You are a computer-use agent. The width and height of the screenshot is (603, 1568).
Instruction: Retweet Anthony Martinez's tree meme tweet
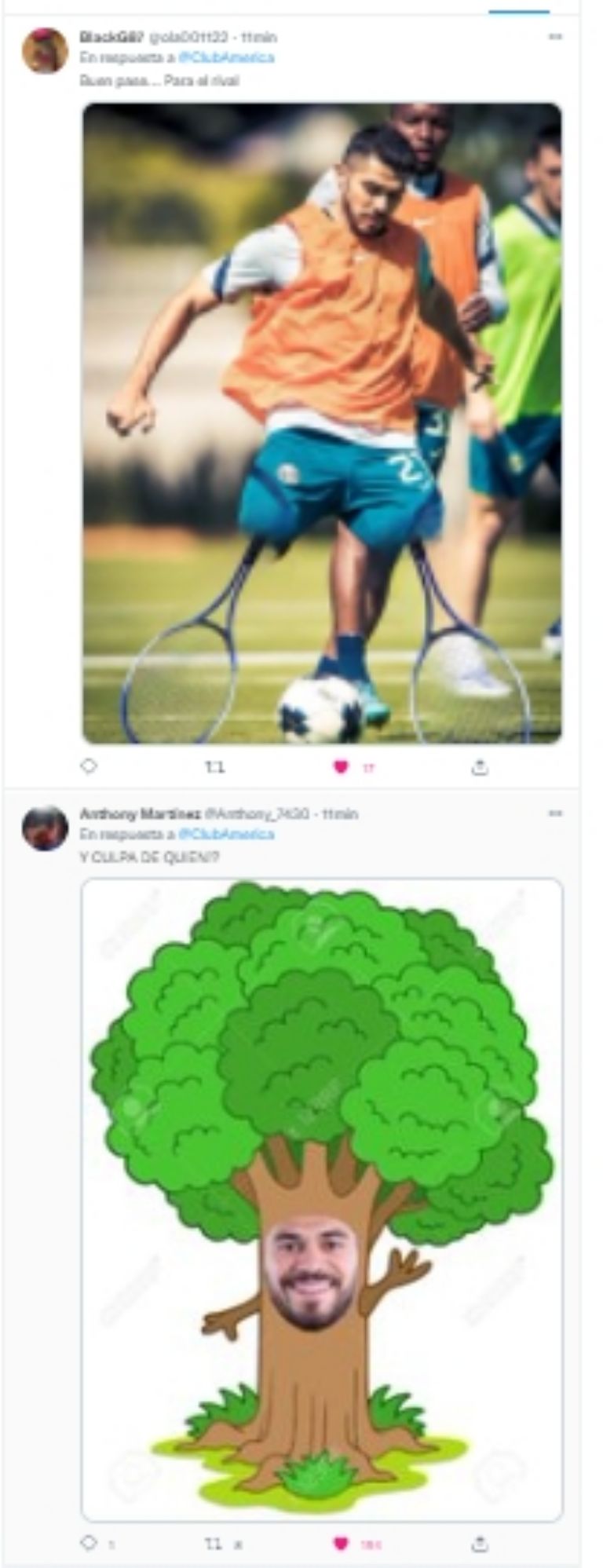click(214, 1544)
